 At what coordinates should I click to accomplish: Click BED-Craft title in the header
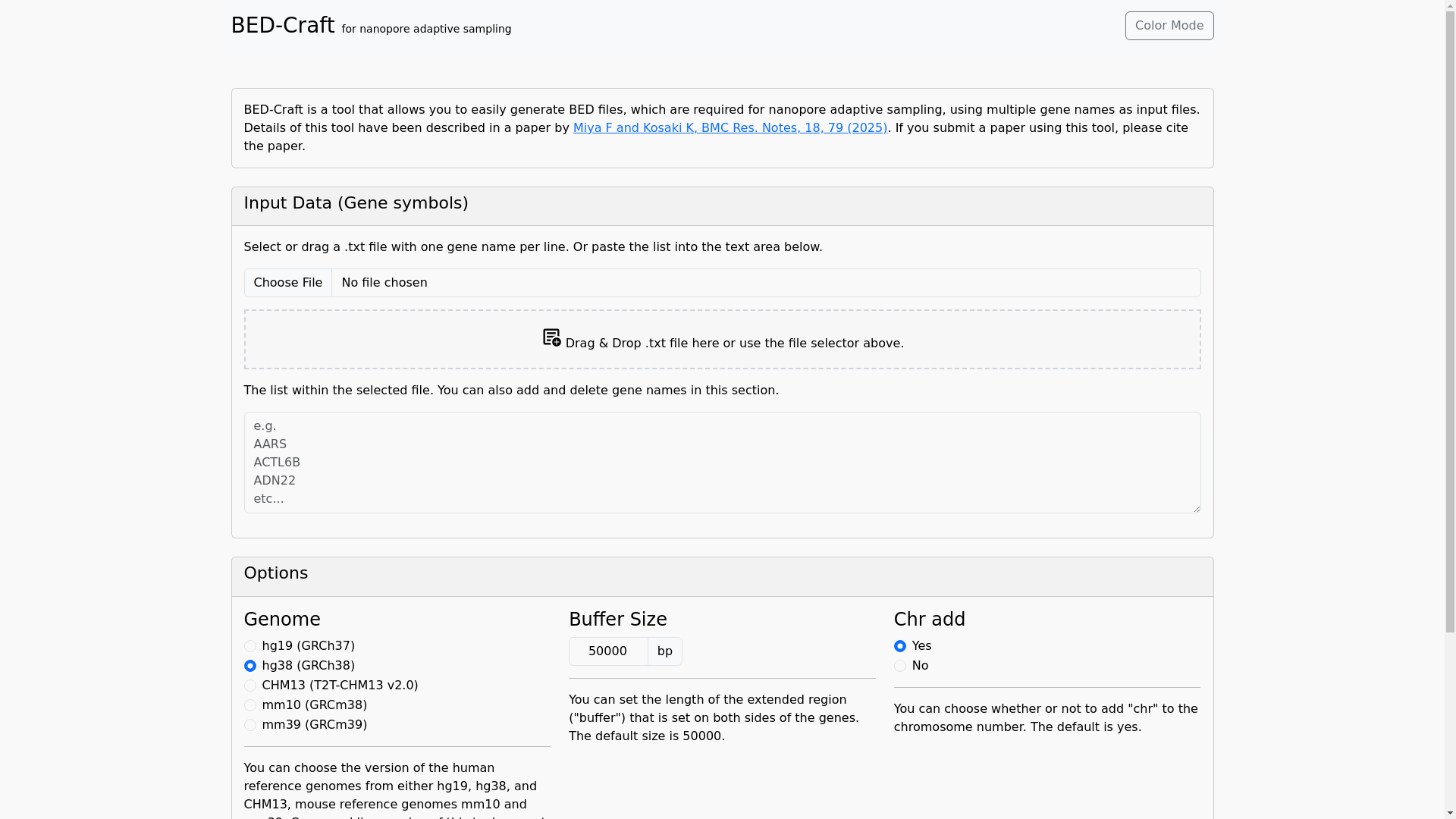pos(282,25)
